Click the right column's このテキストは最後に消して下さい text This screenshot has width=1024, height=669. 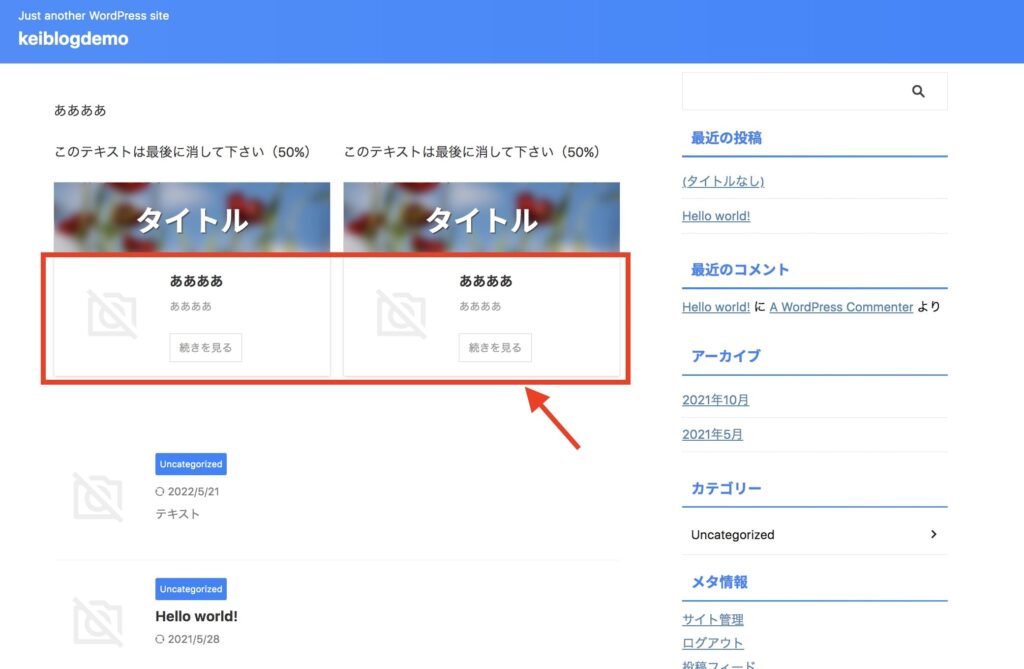472,152
